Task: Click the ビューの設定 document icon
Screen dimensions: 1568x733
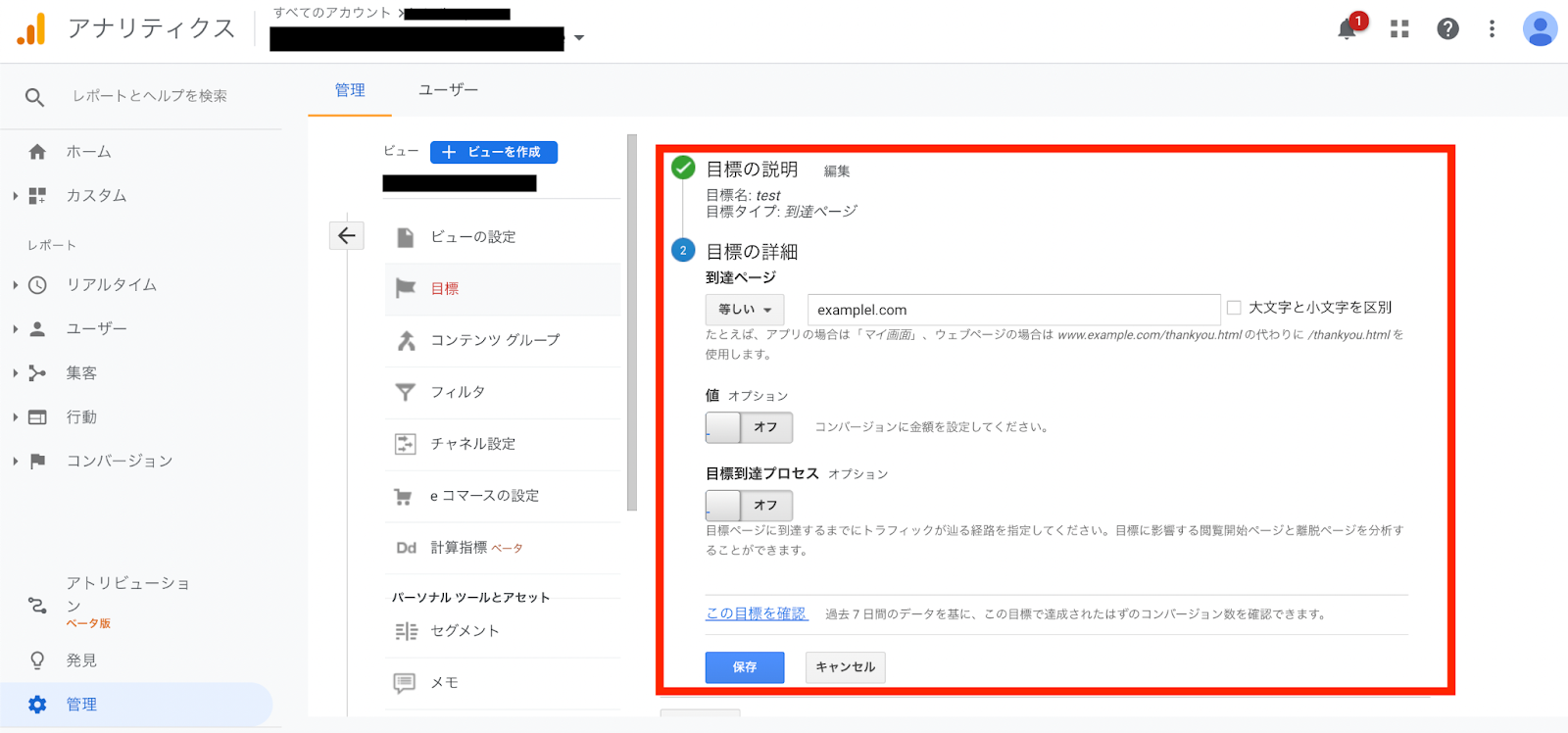Action: coord(405,237)
